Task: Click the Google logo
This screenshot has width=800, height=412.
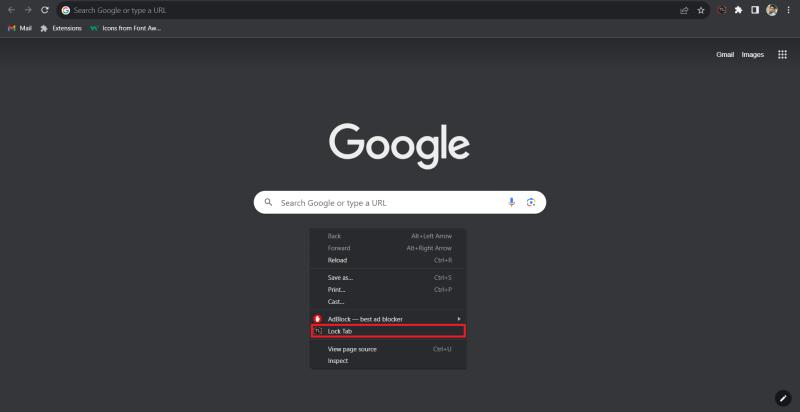Action: tap(399, 146)
